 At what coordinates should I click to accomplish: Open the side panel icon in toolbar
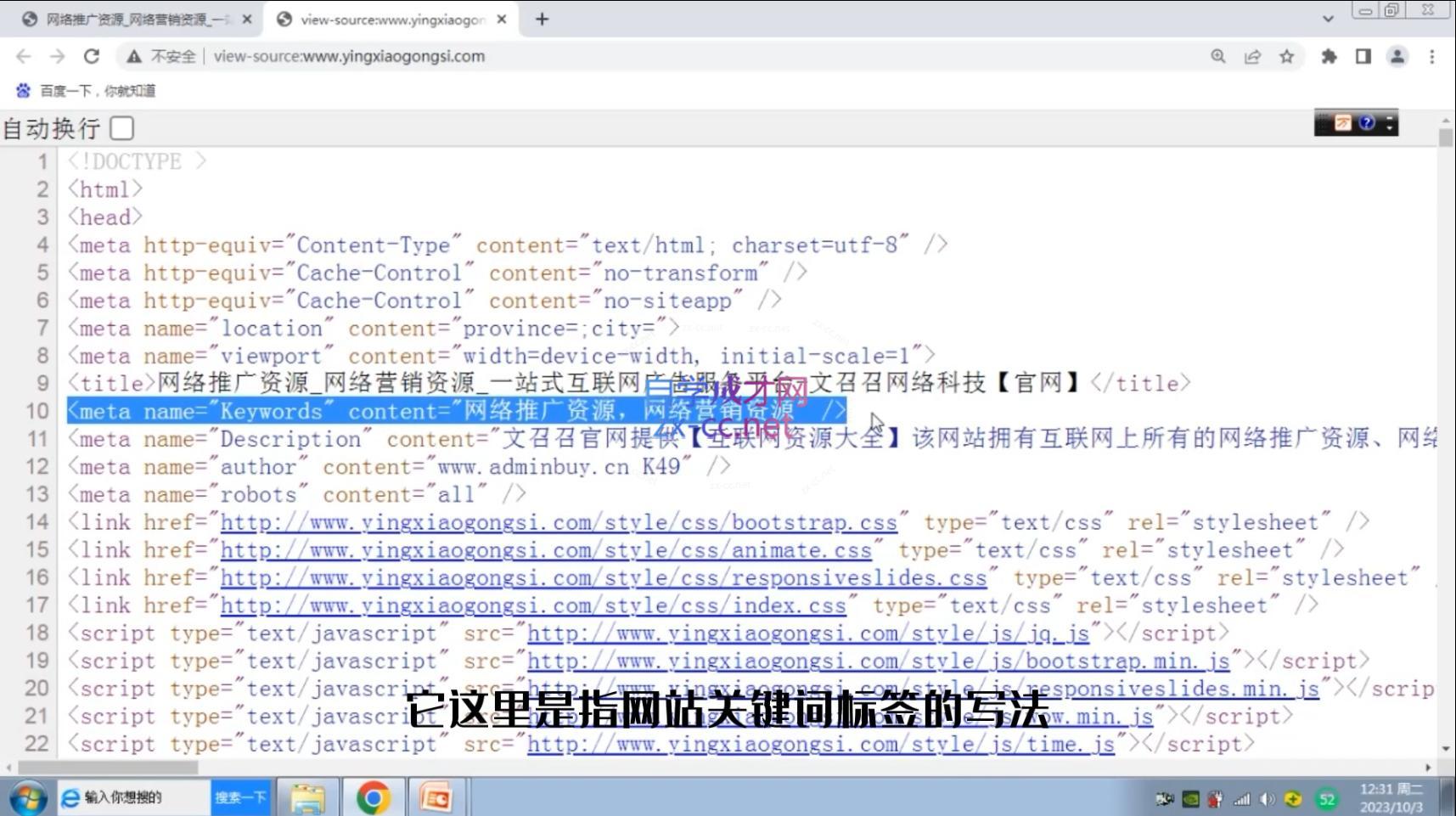point(1363,56)
